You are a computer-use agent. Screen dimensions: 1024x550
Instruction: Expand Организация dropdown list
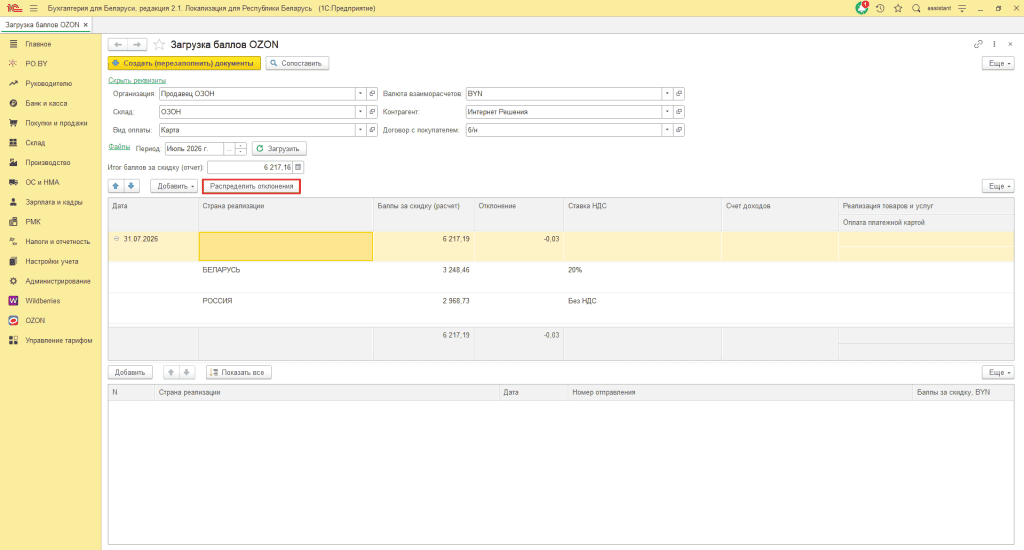(x=360, y=93)
